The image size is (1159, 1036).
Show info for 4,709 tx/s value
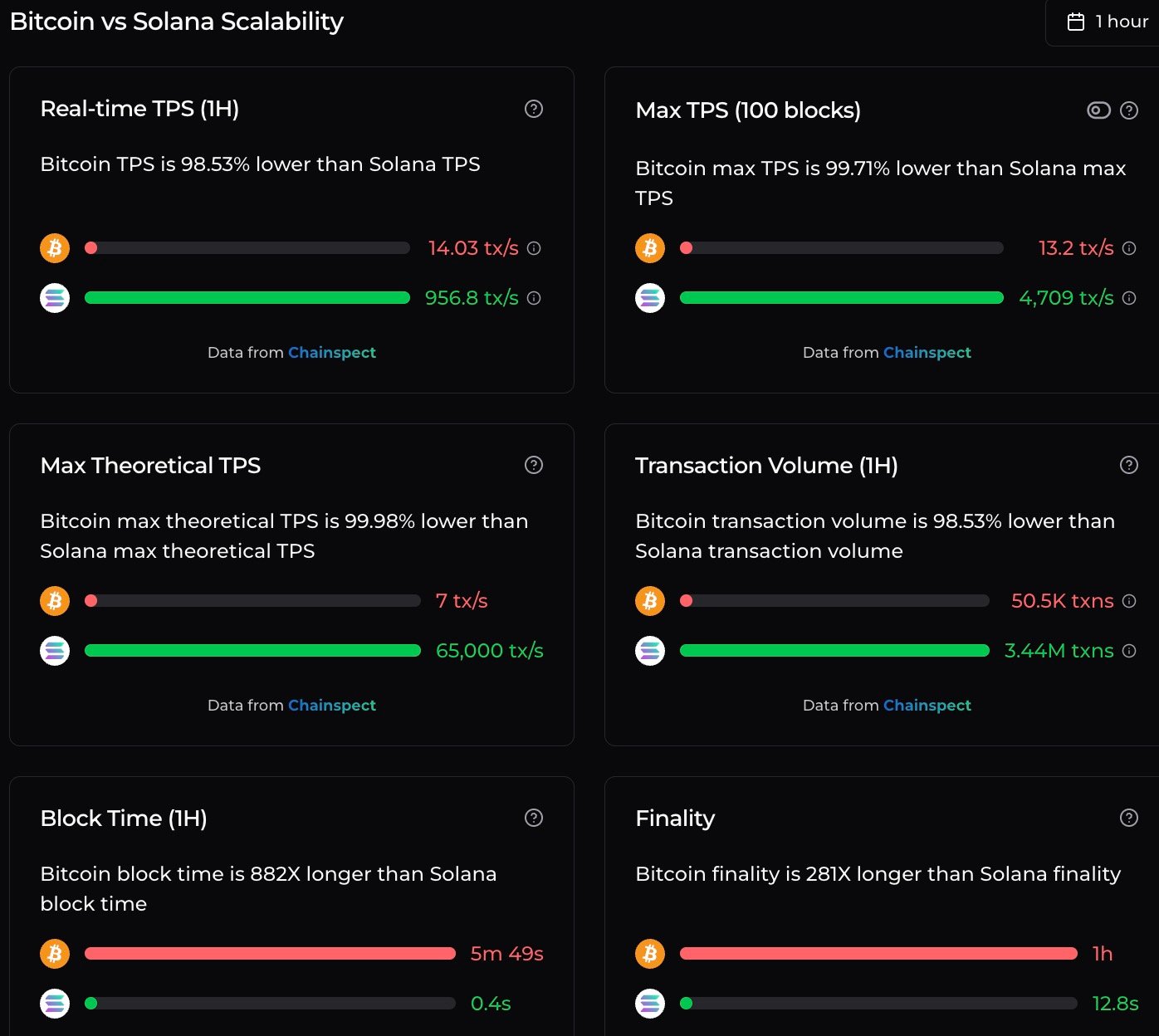coord(1129,298)
